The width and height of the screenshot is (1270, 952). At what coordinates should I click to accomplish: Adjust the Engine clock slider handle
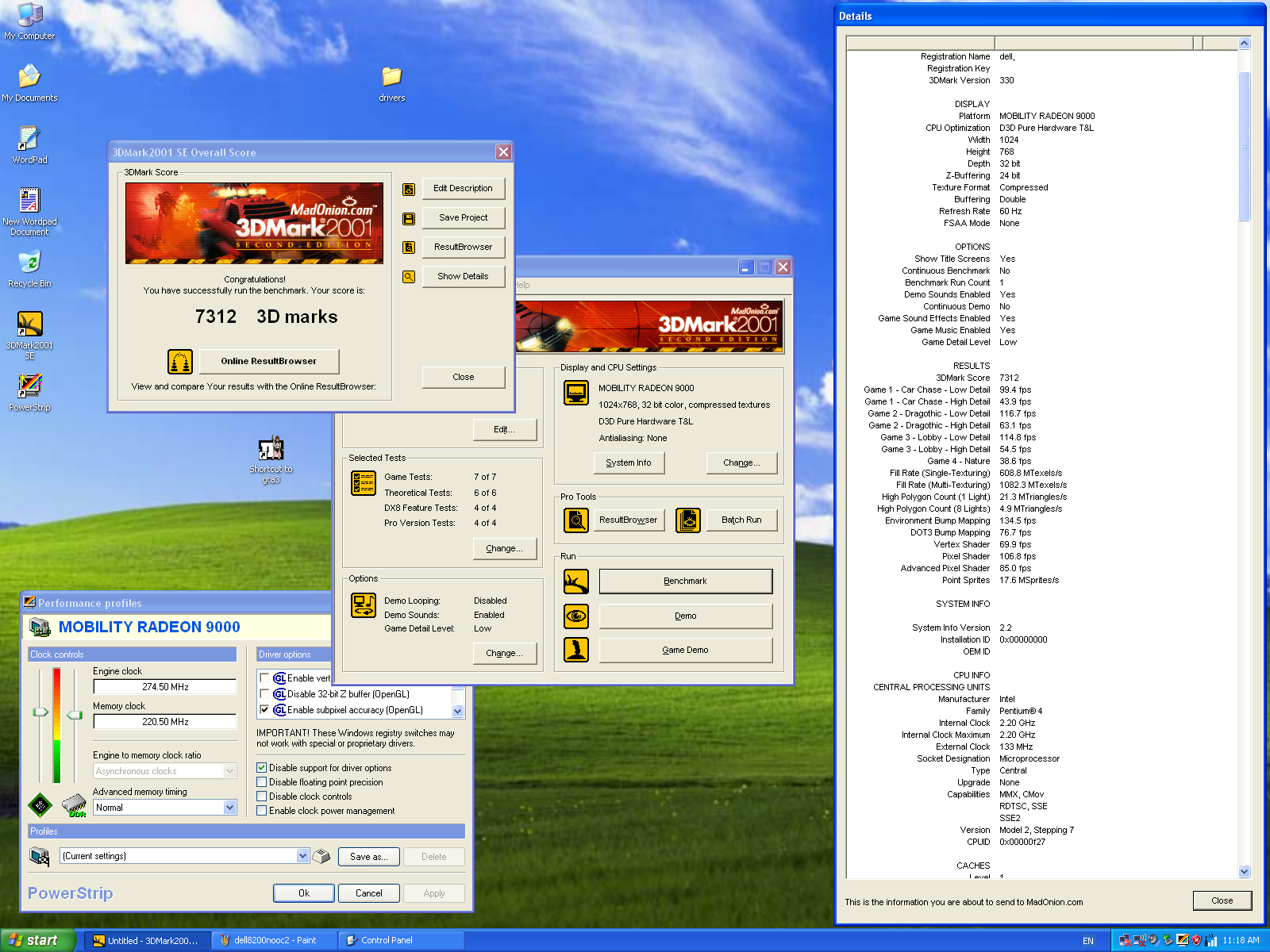(x=40, y=712)
